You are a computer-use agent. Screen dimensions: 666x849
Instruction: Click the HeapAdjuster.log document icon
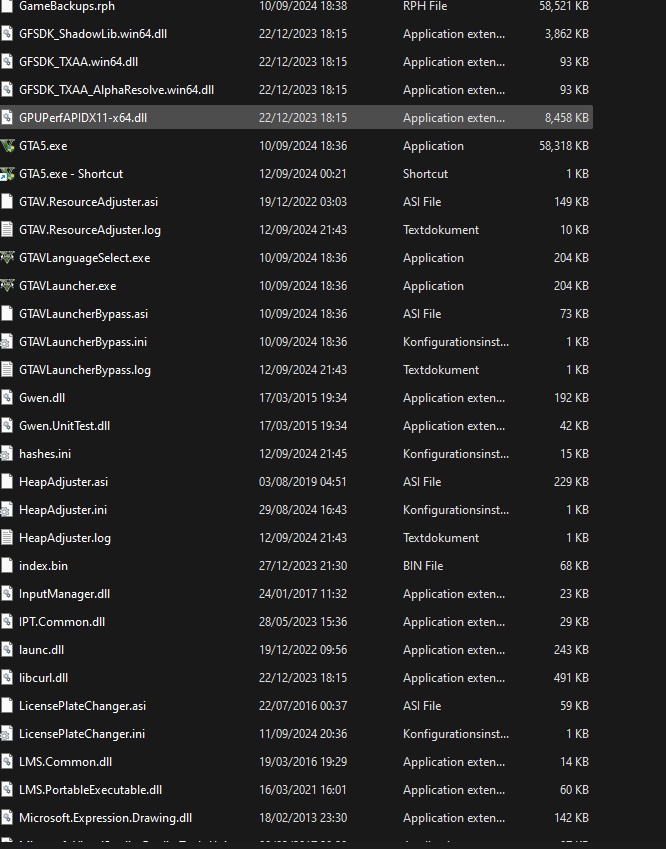6,538
